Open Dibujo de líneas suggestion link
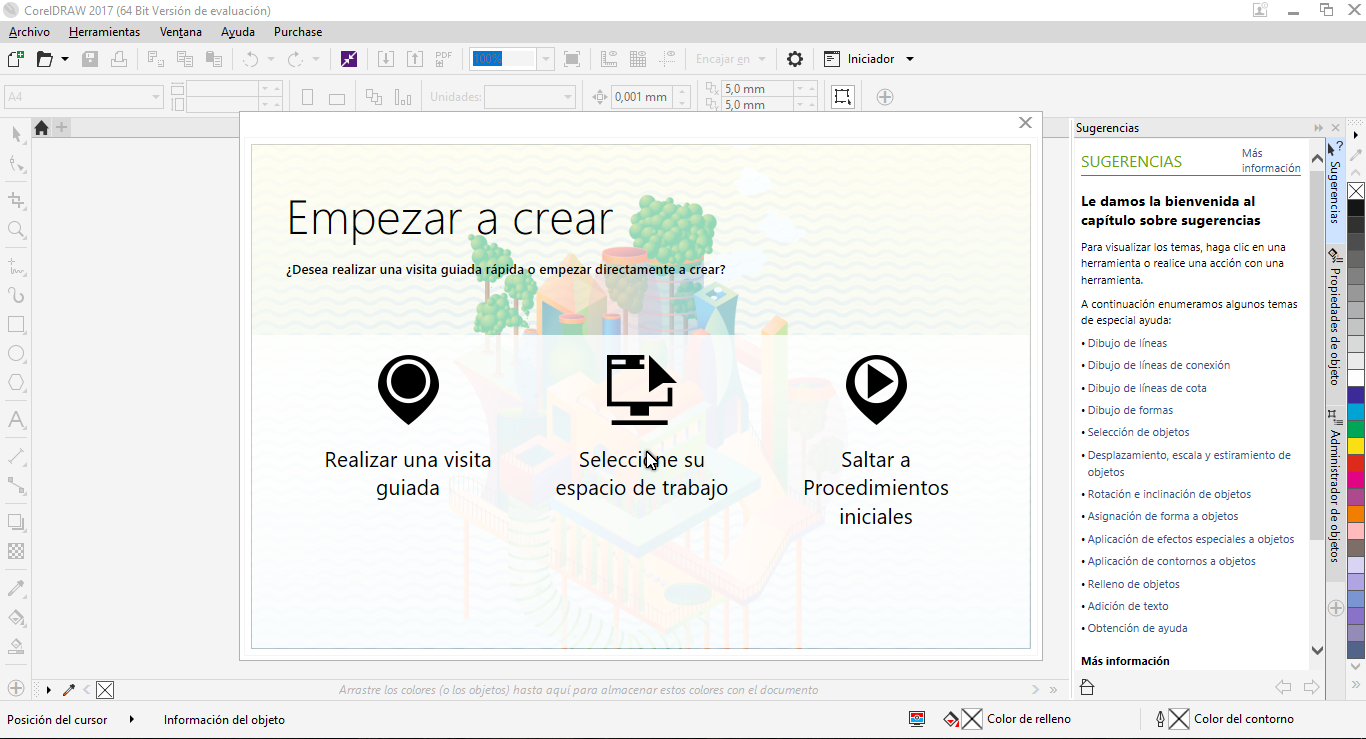Viewport: 1366px width, 739px height. (x=1127, y=343)
